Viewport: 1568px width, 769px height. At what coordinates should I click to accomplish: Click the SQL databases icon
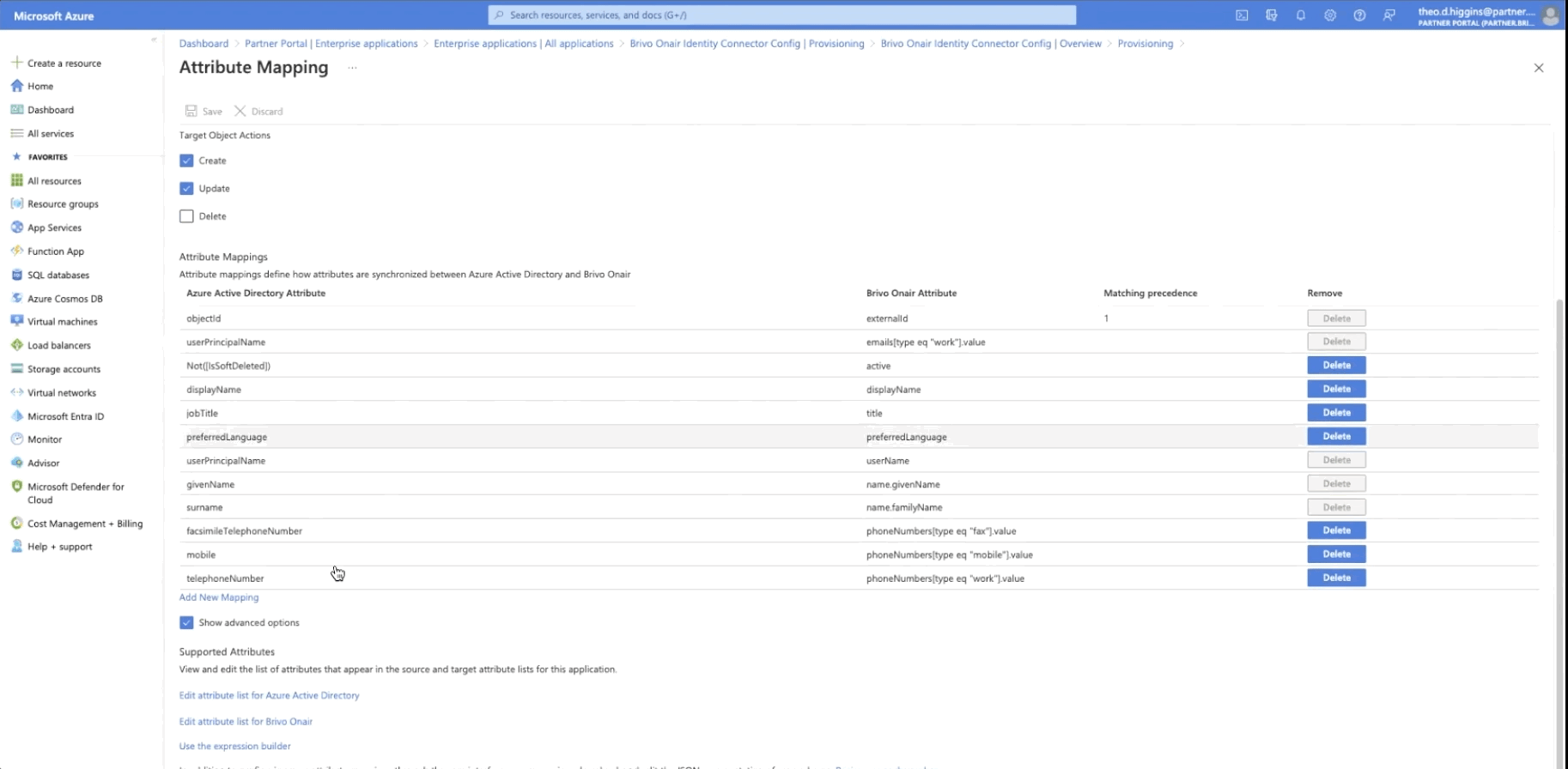pos(16,275)
